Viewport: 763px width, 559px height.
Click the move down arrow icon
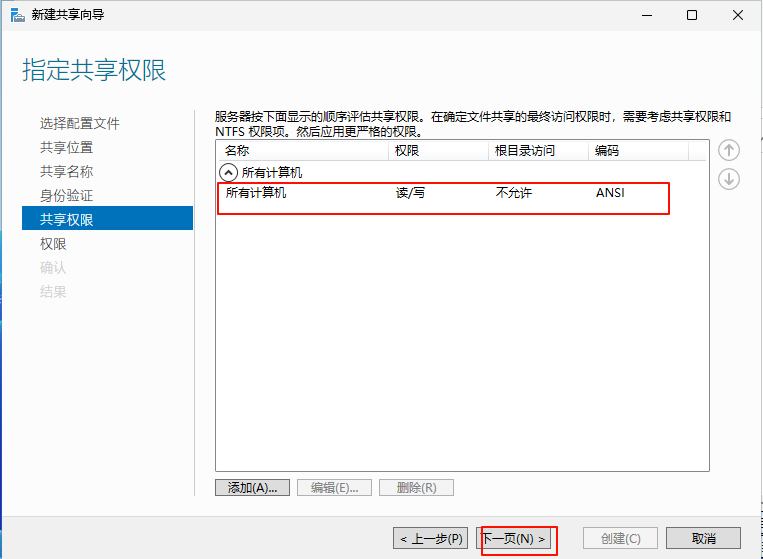coord(729,179)
